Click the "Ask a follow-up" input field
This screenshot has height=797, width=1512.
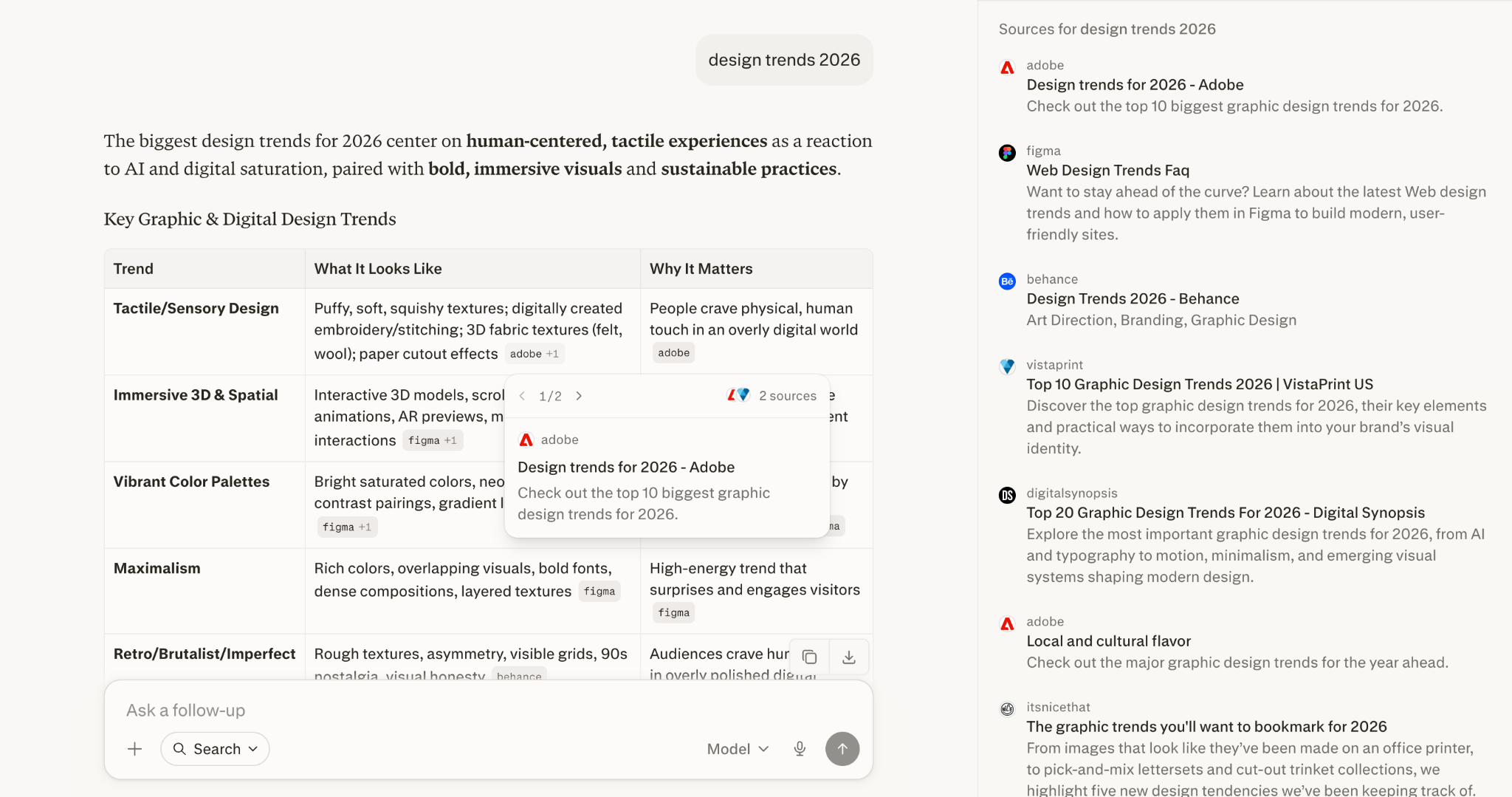tap(487, 710)
